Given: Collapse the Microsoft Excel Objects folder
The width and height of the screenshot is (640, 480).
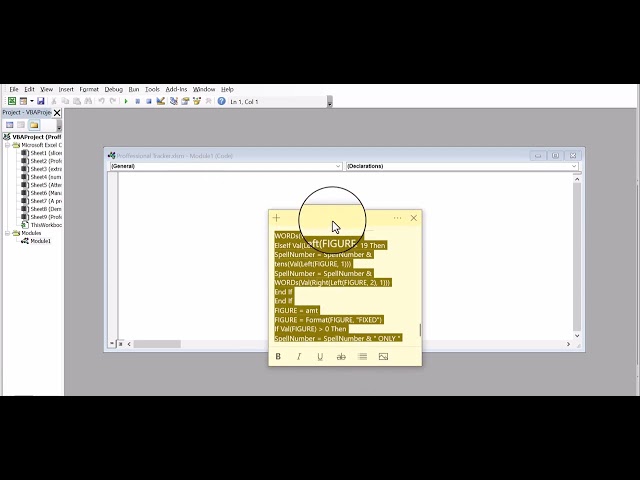Looking at the screenshot, I should [7, 145].
